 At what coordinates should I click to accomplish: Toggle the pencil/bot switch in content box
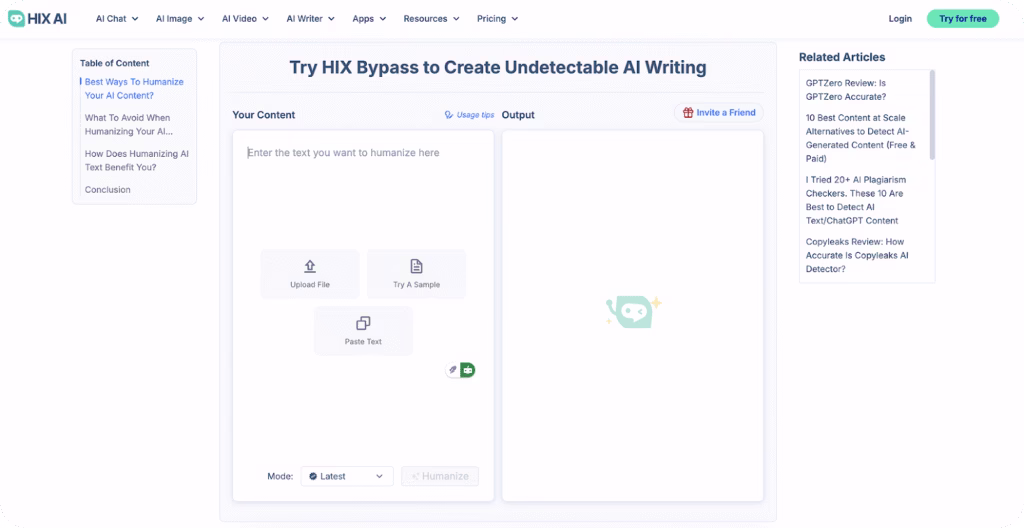[460, 370]
